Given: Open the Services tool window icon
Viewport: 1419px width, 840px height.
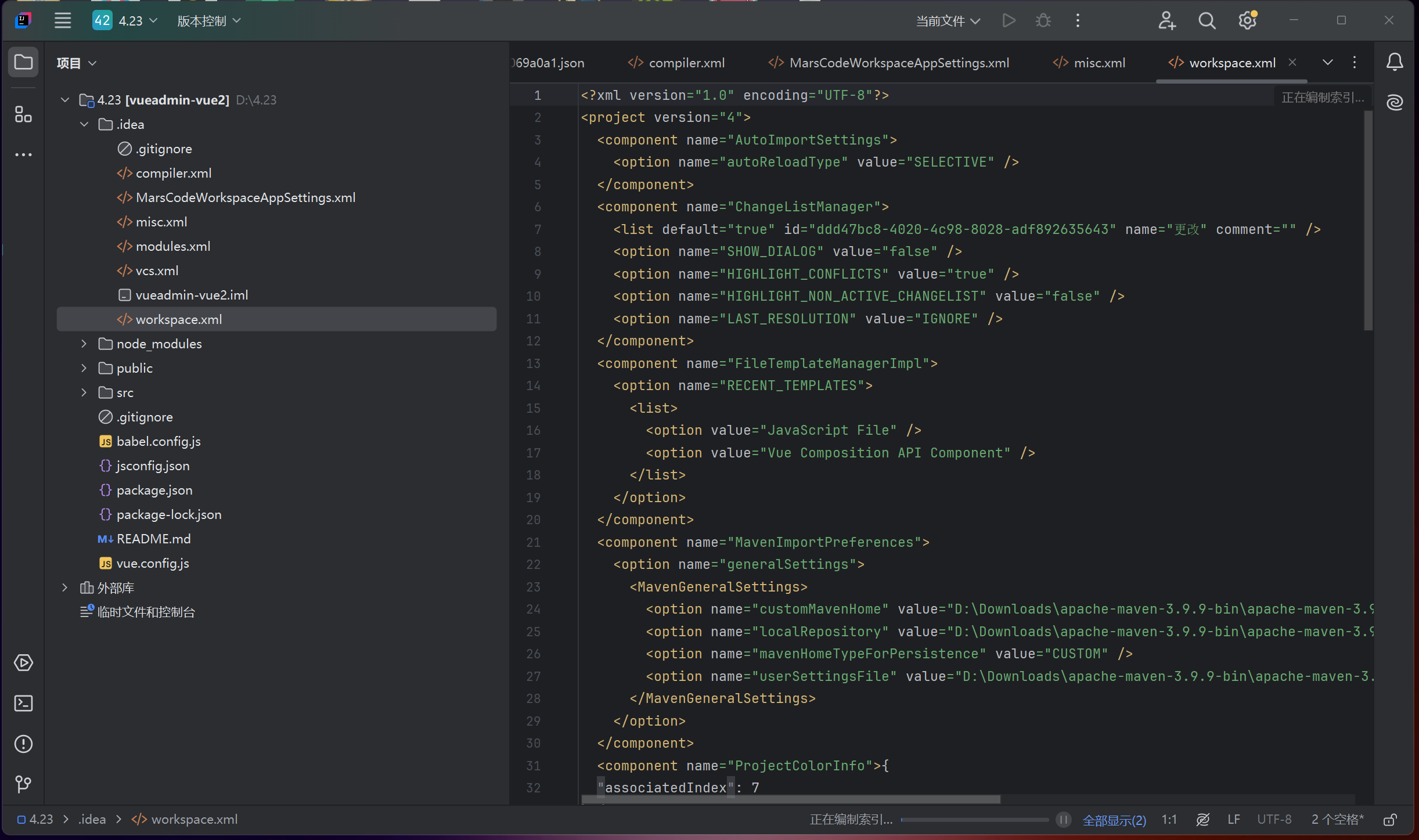Looking at the screenshot, I should [23, 663].
